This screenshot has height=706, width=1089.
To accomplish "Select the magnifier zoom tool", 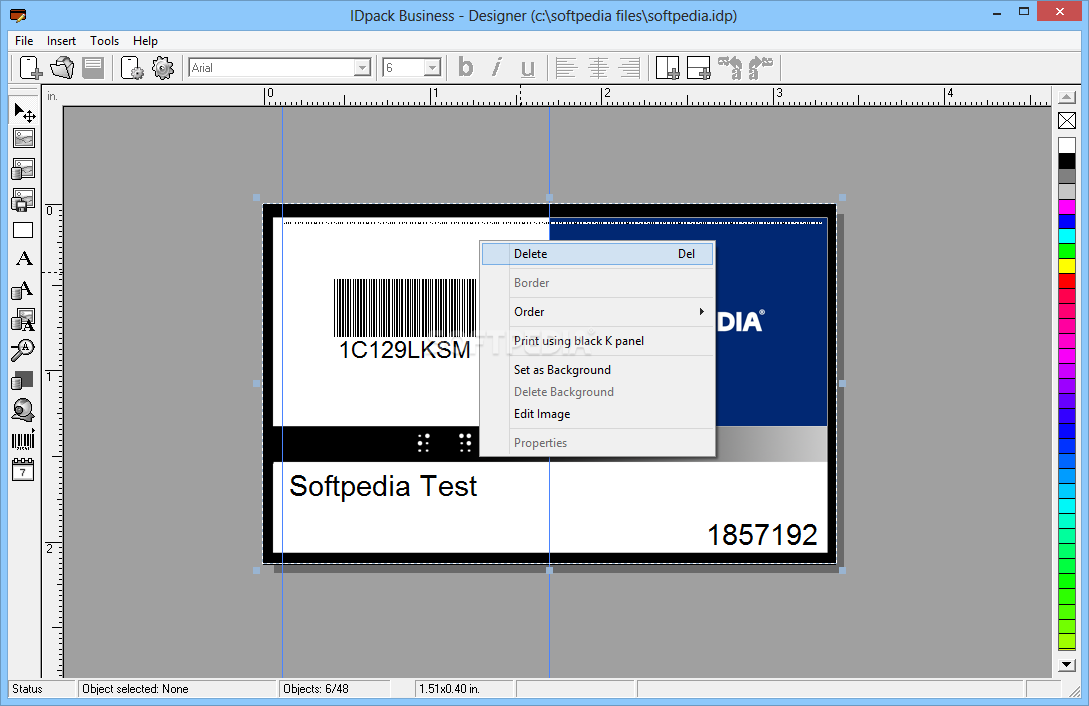I will click(23, 351).
